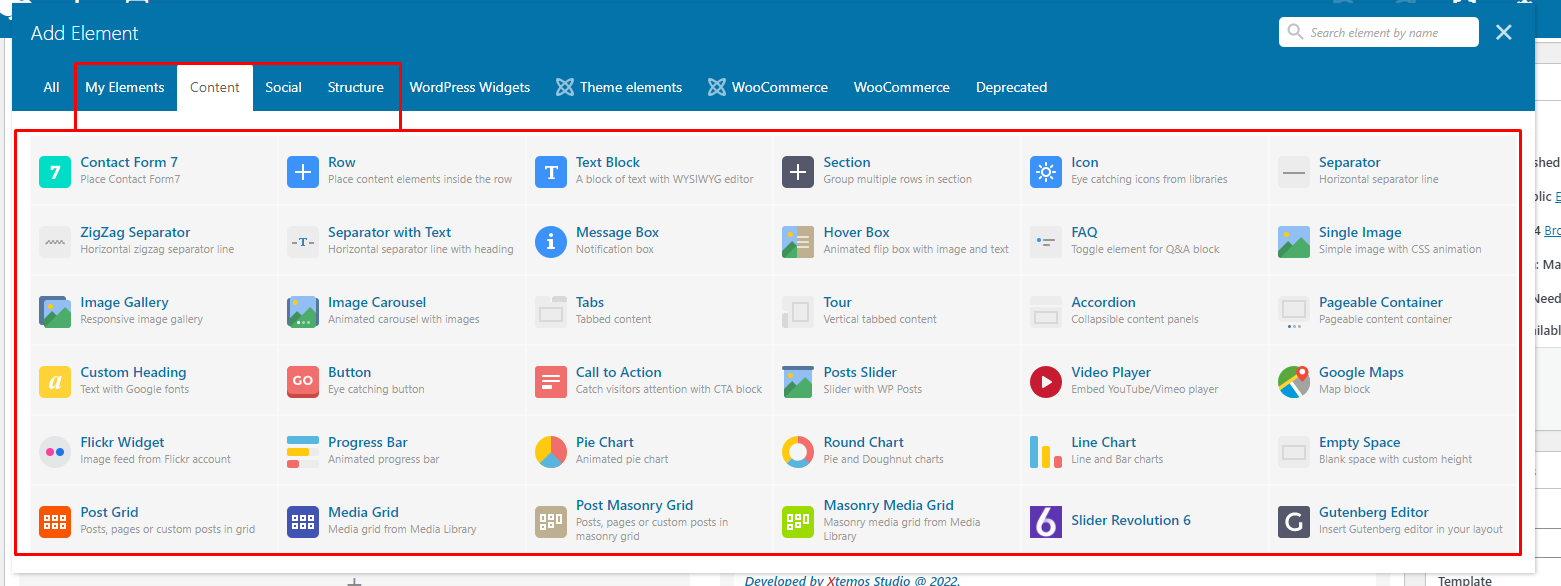Open the My Elements tab

[125, 87]
